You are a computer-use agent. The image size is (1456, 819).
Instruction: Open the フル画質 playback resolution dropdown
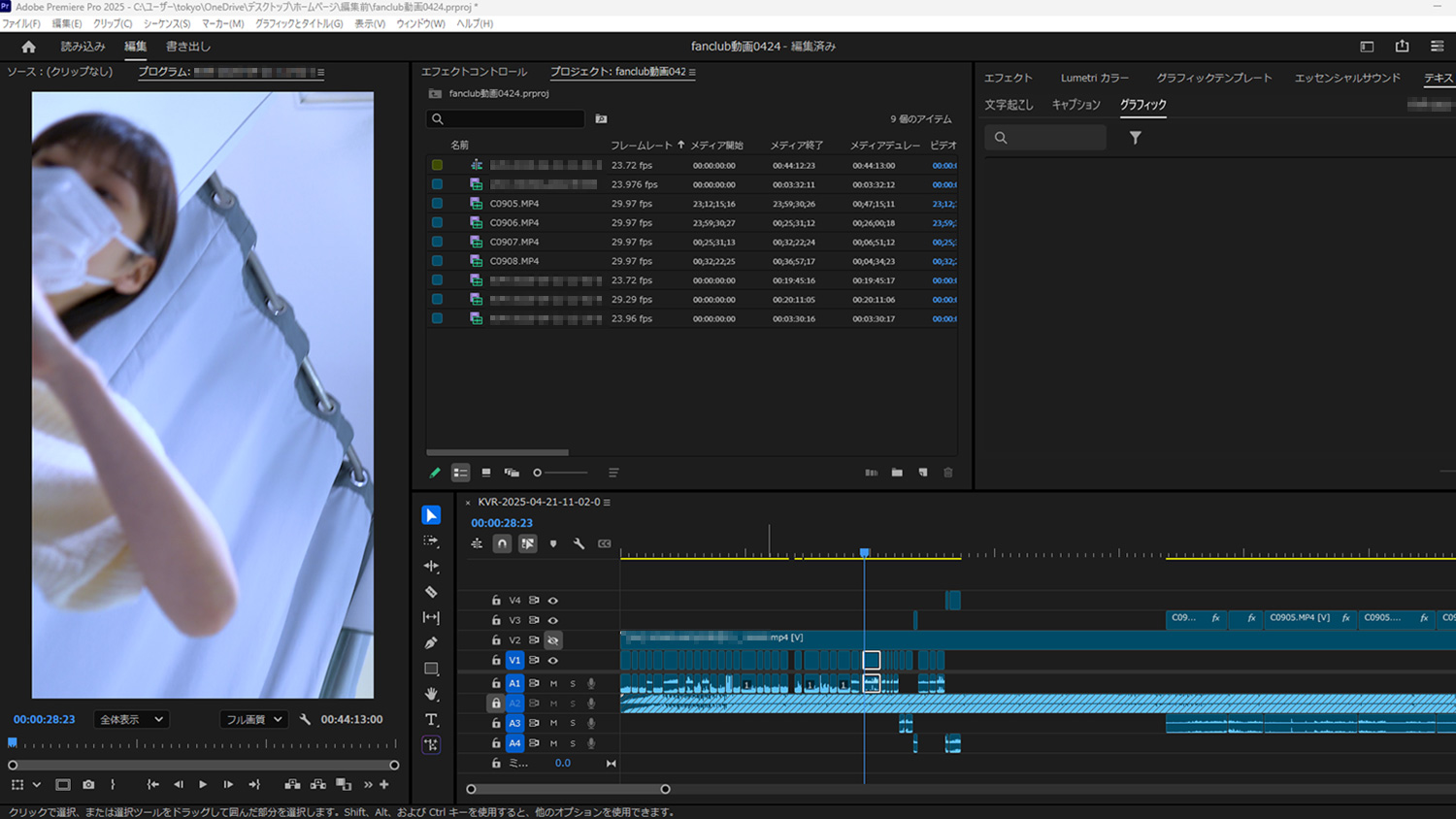(254, 719)
